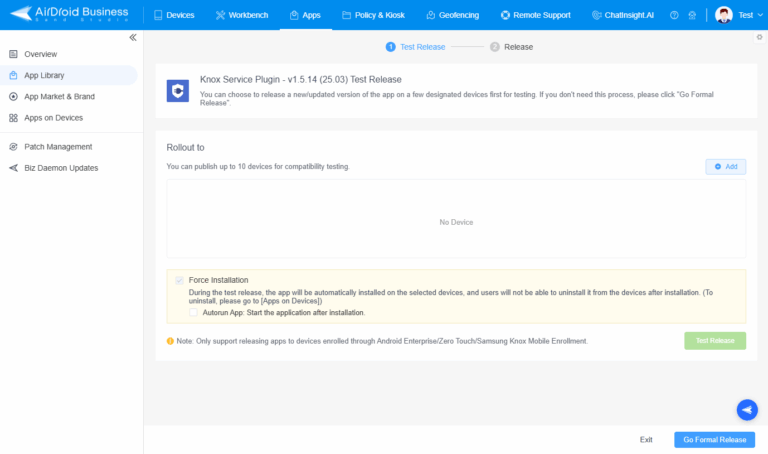
Task: Open the Policy & Kiosk tab
Action: [x=374, y=16]
